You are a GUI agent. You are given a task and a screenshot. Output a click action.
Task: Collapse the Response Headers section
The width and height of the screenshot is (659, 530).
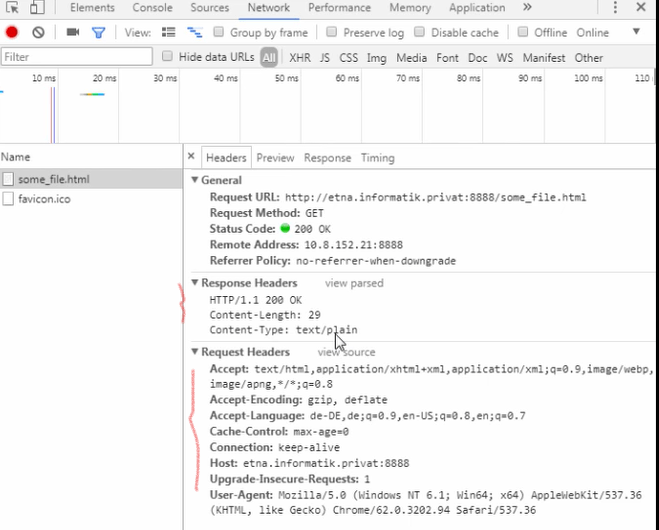tap(195, 284)
